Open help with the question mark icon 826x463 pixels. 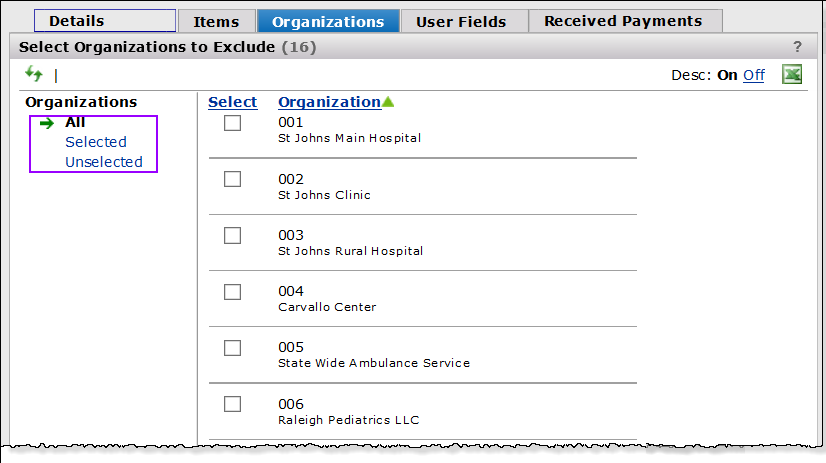point(797,47)
